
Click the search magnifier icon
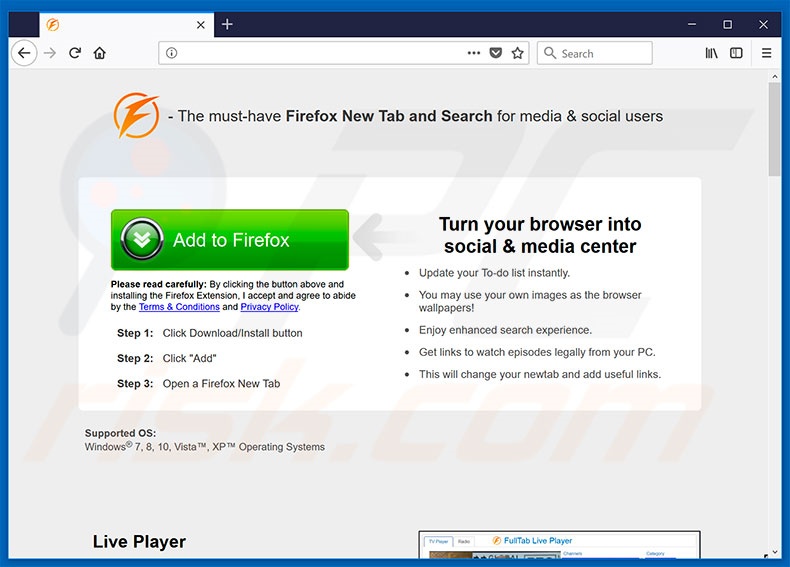coord(550,53)
